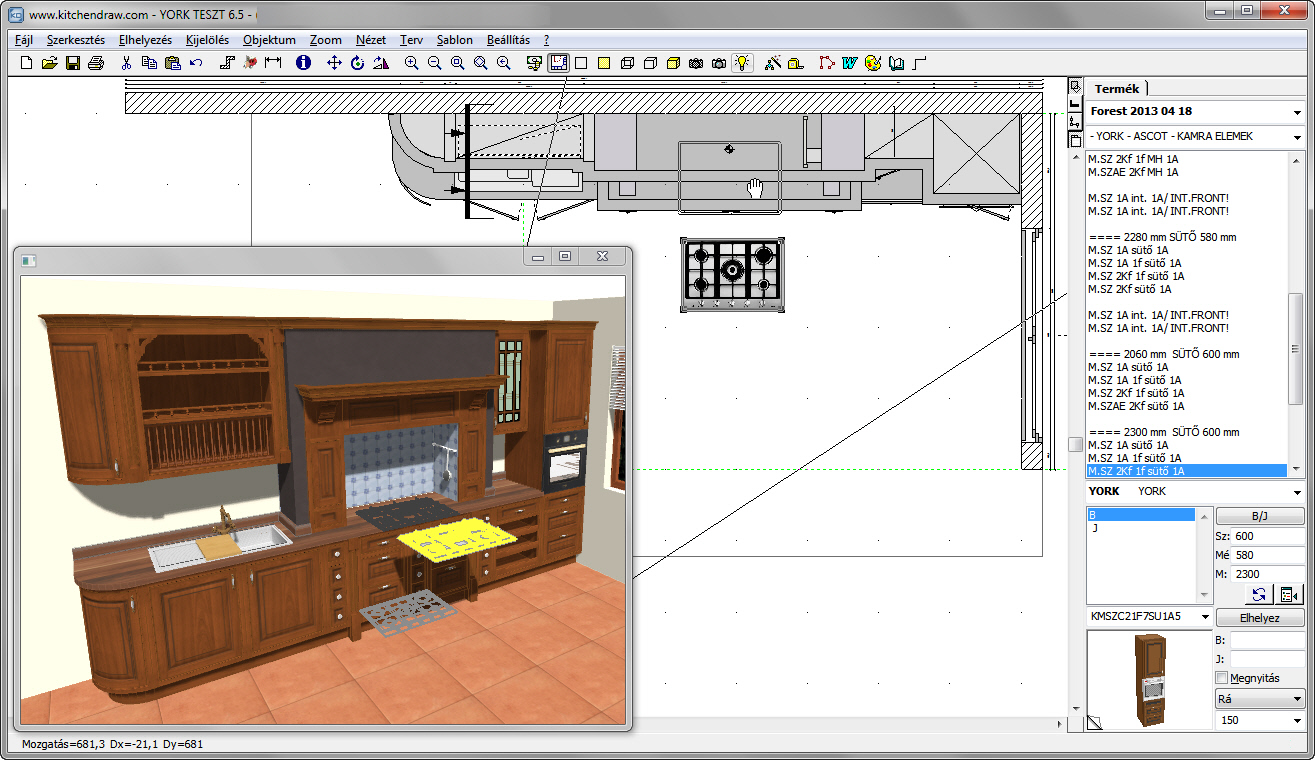This screenshot has height=760, width=1315.
Task: Open the KMSZC21F7SU1A5 code dropdown
Action: [x=1205, y=617]
